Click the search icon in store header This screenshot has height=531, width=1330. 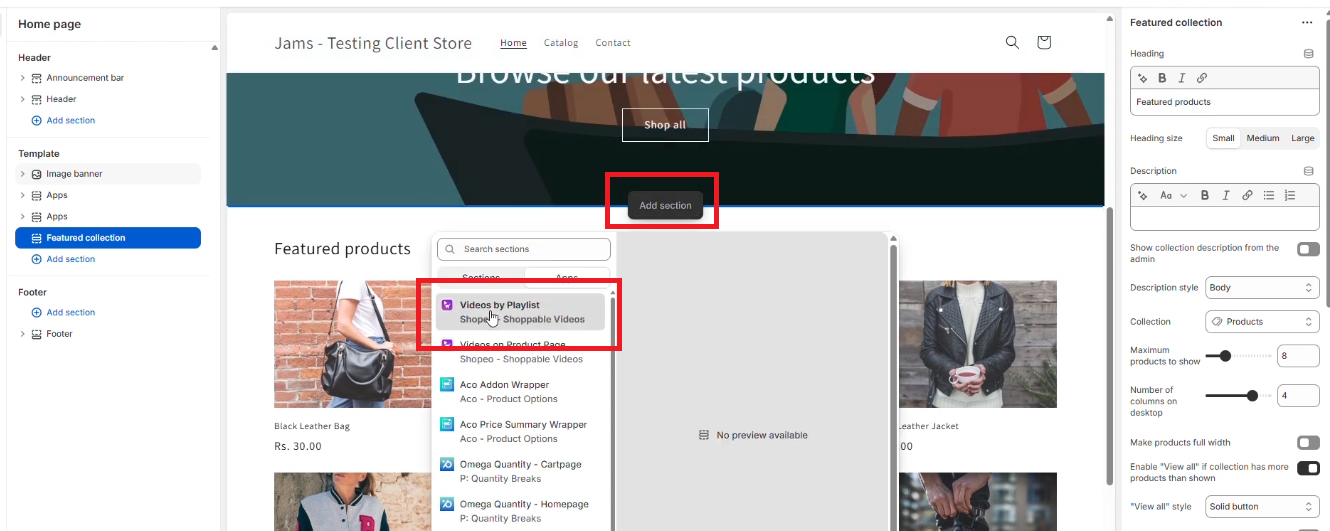[x=1012, y=42]
